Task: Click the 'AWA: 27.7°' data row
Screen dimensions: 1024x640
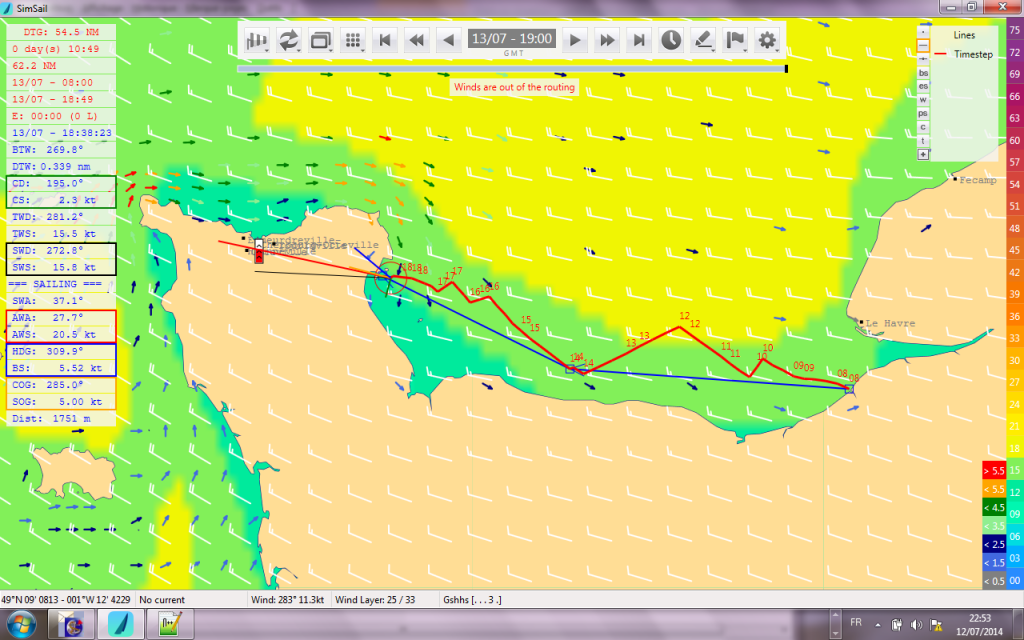Action: coord(61,318)
